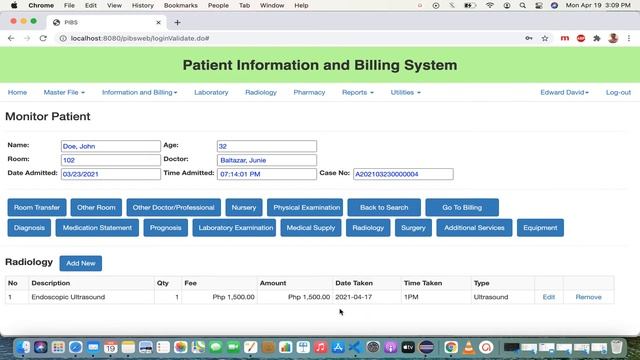640x360 pixels.
Task: Open Safari from the dock
Action: [76, 347]
